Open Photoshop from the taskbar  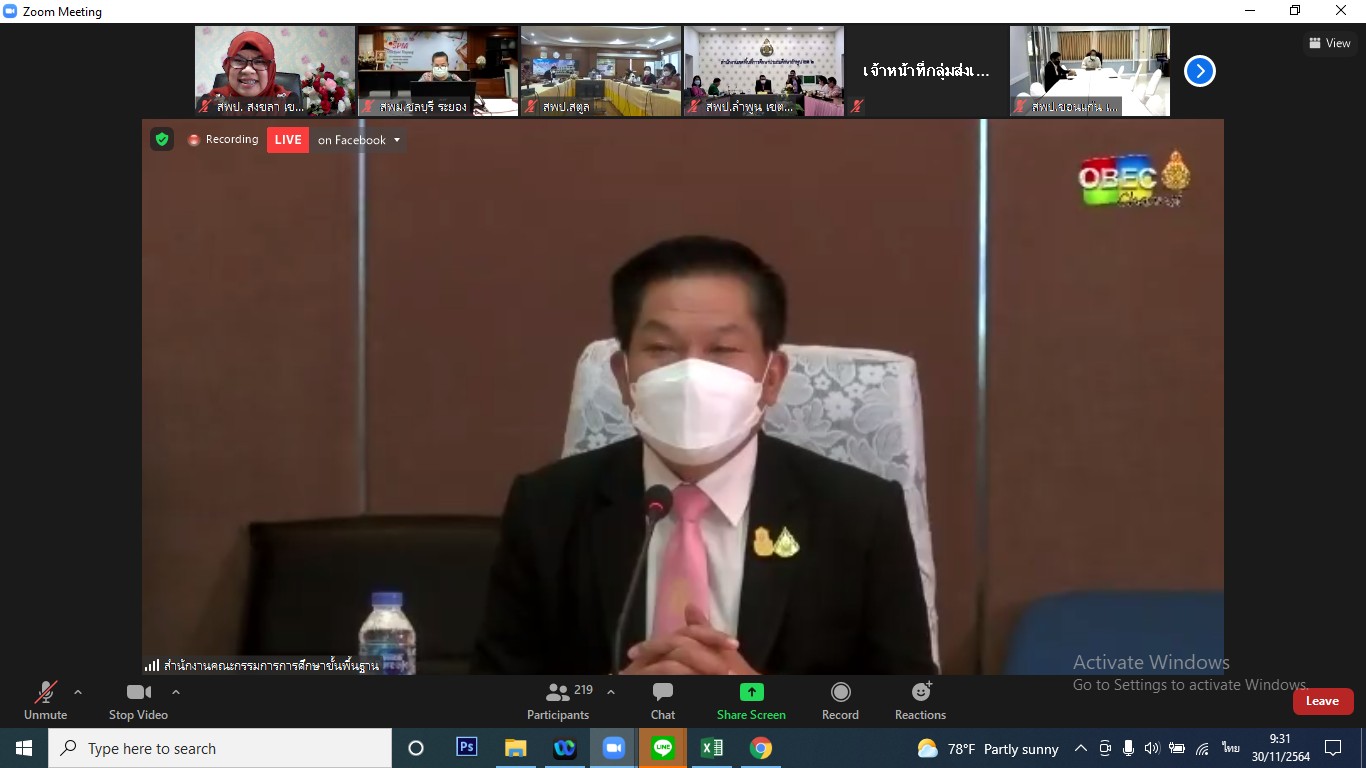coord(467,747)
